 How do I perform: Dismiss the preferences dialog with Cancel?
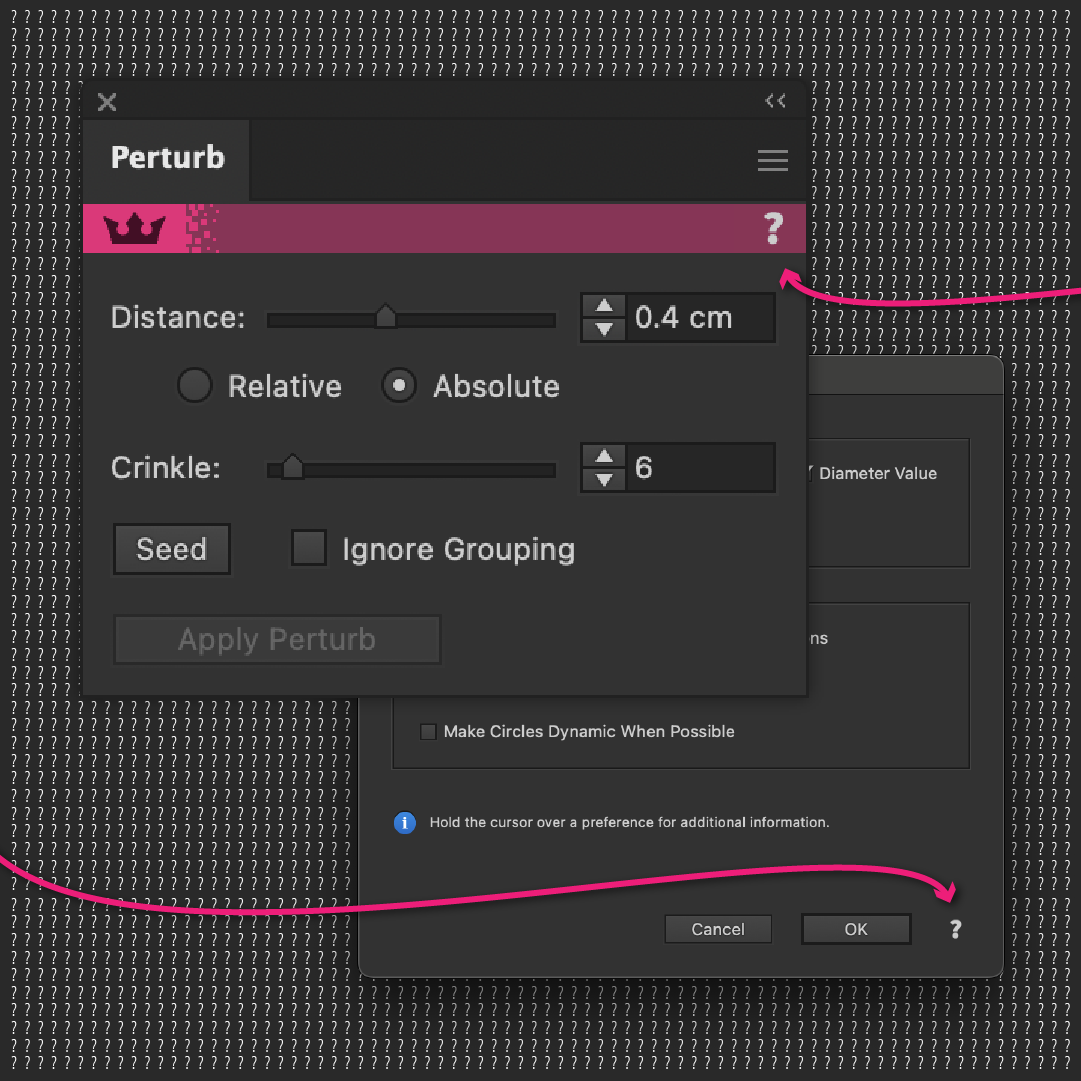718,929
